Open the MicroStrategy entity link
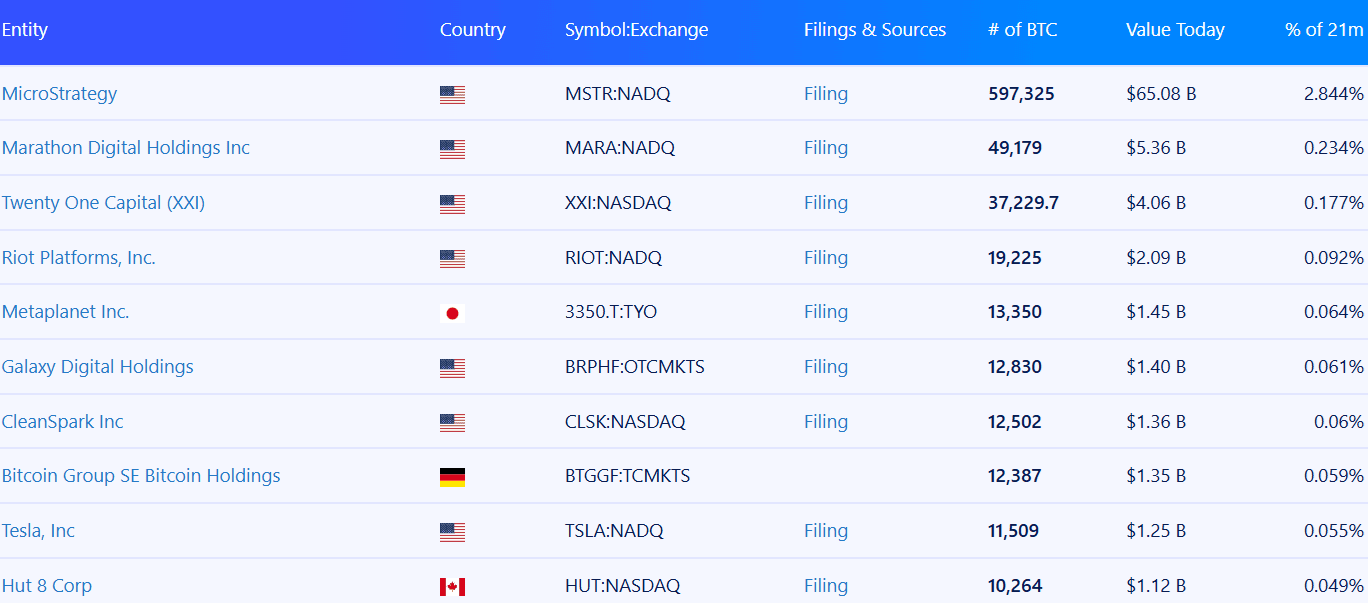The width and height of the screenshot is (1368, 603). 59,94
